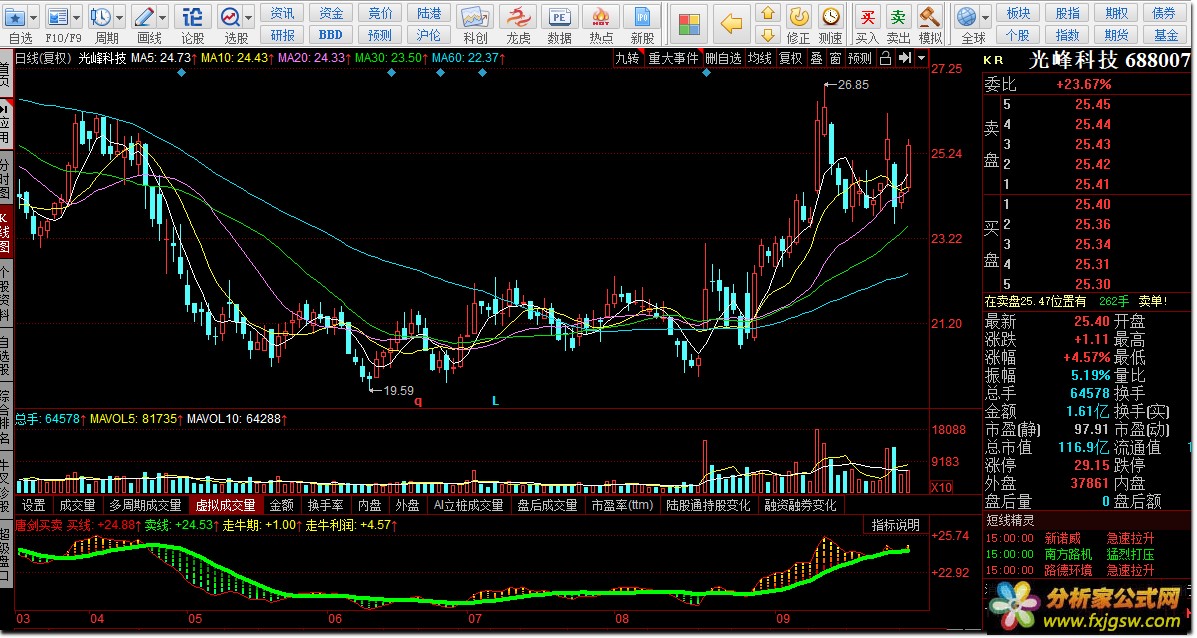Select the 画线 drawing pencil tool
The image size is (1197, 638).
[x=143, y=17]
